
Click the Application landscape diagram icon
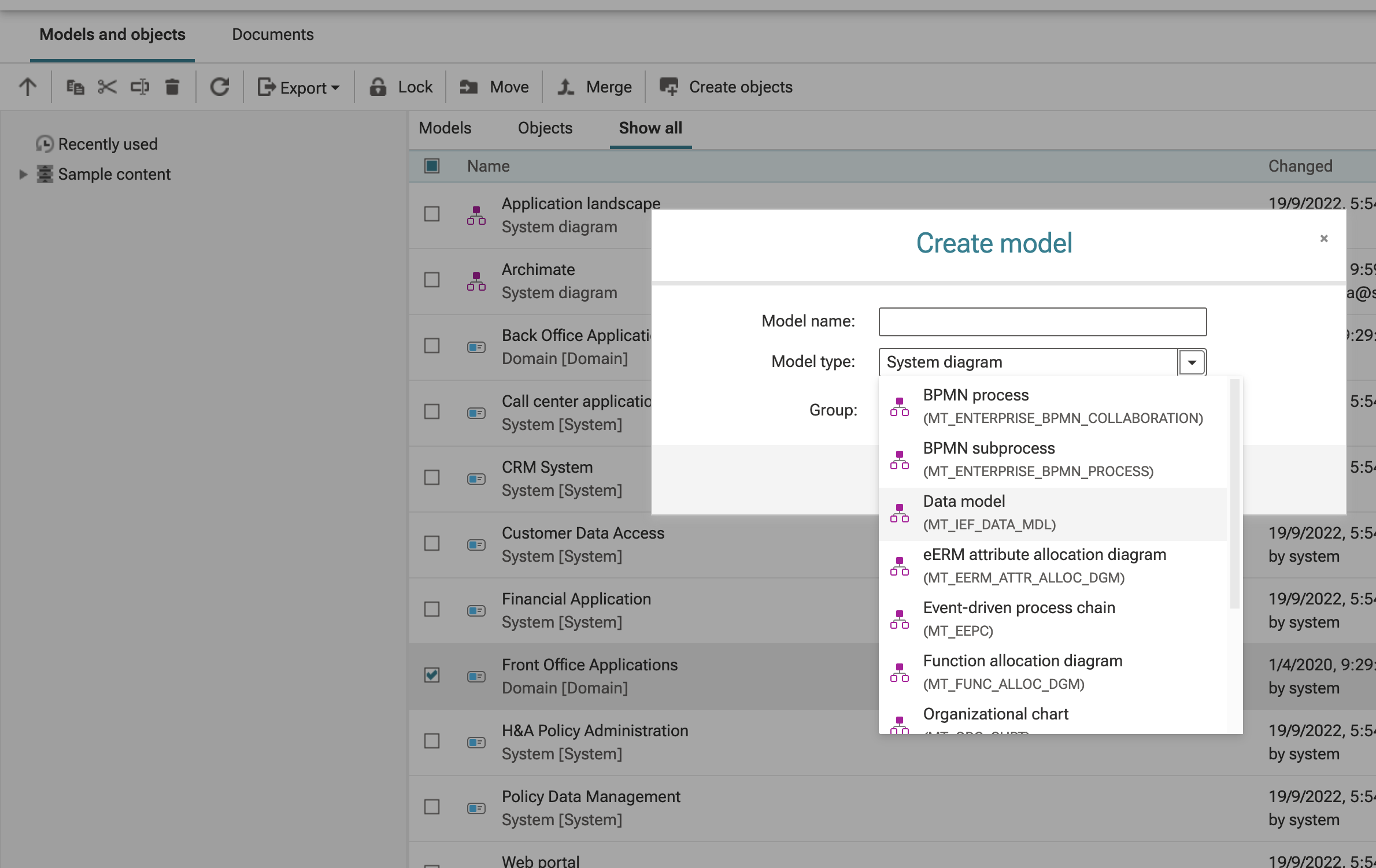[476, 216]
